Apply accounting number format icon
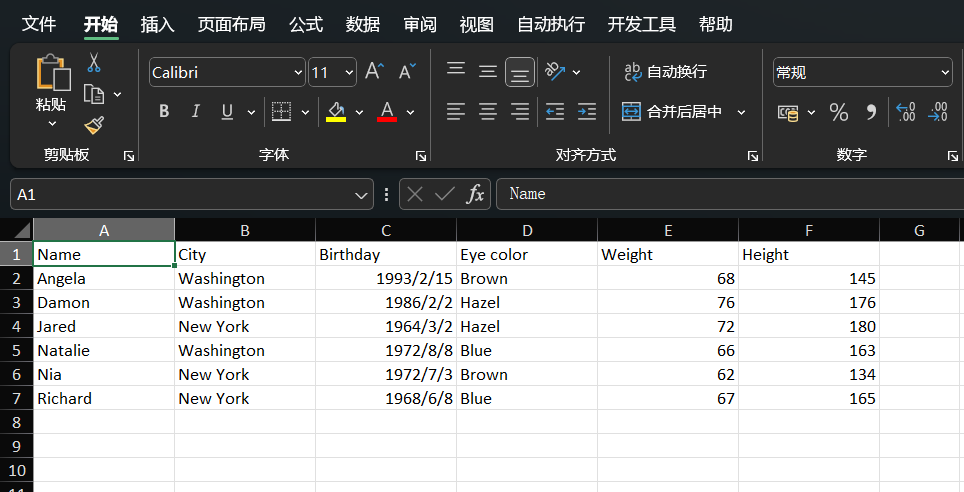The width and height of the screenshot is (964, 492). click(788, 113)
